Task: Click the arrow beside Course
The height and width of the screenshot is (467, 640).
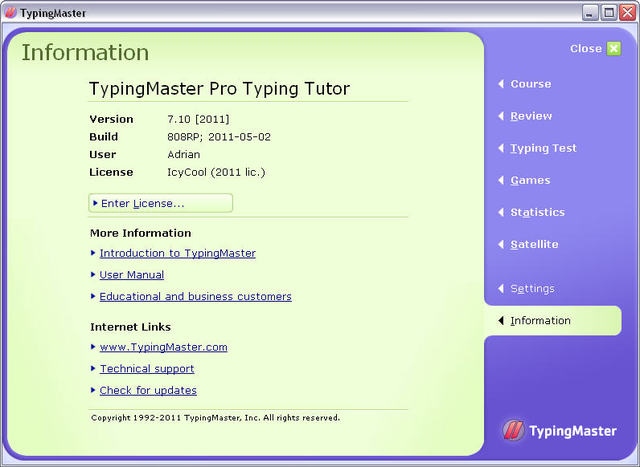Action: pos(501,84)
